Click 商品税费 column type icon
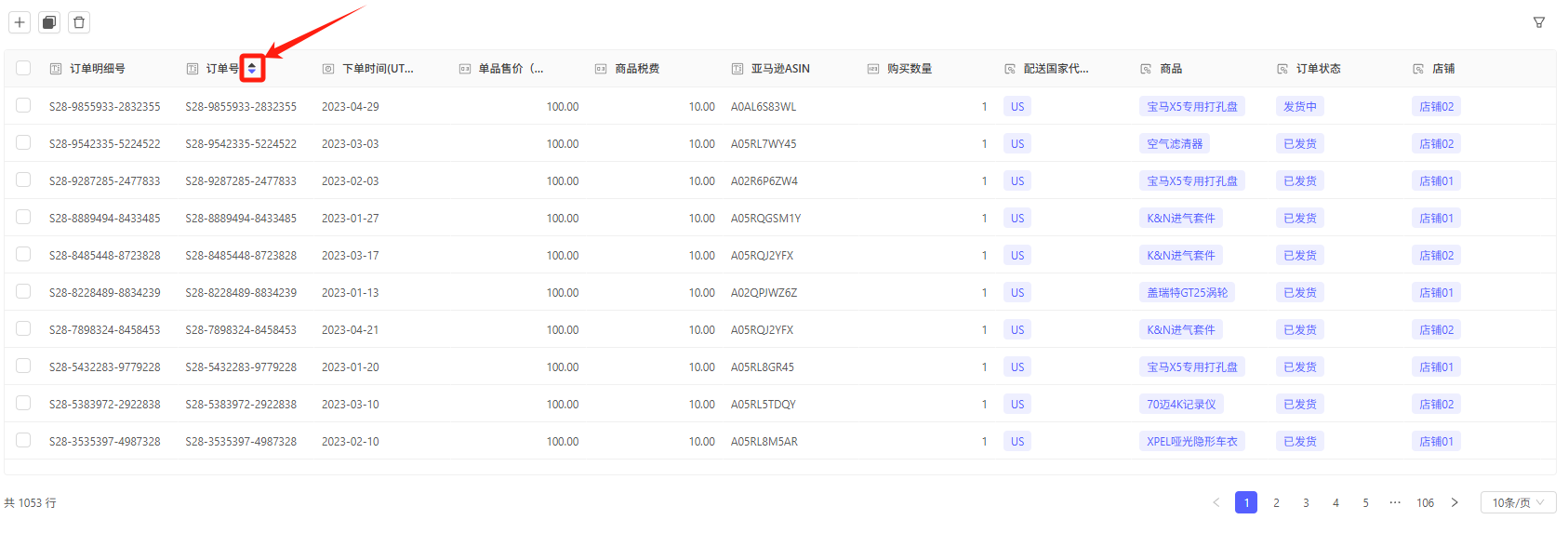 (x=601, y=69)
